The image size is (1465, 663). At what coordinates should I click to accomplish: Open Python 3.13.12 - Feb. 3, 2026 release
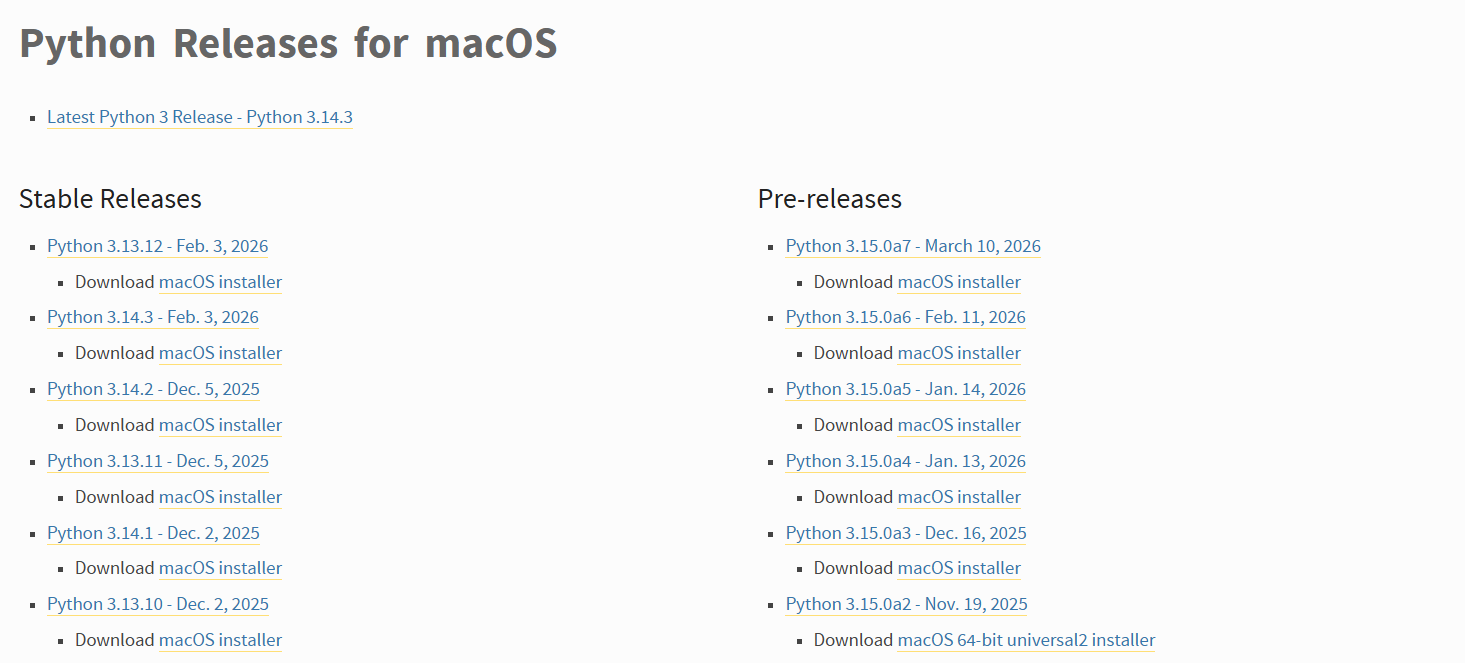(157, 246)
